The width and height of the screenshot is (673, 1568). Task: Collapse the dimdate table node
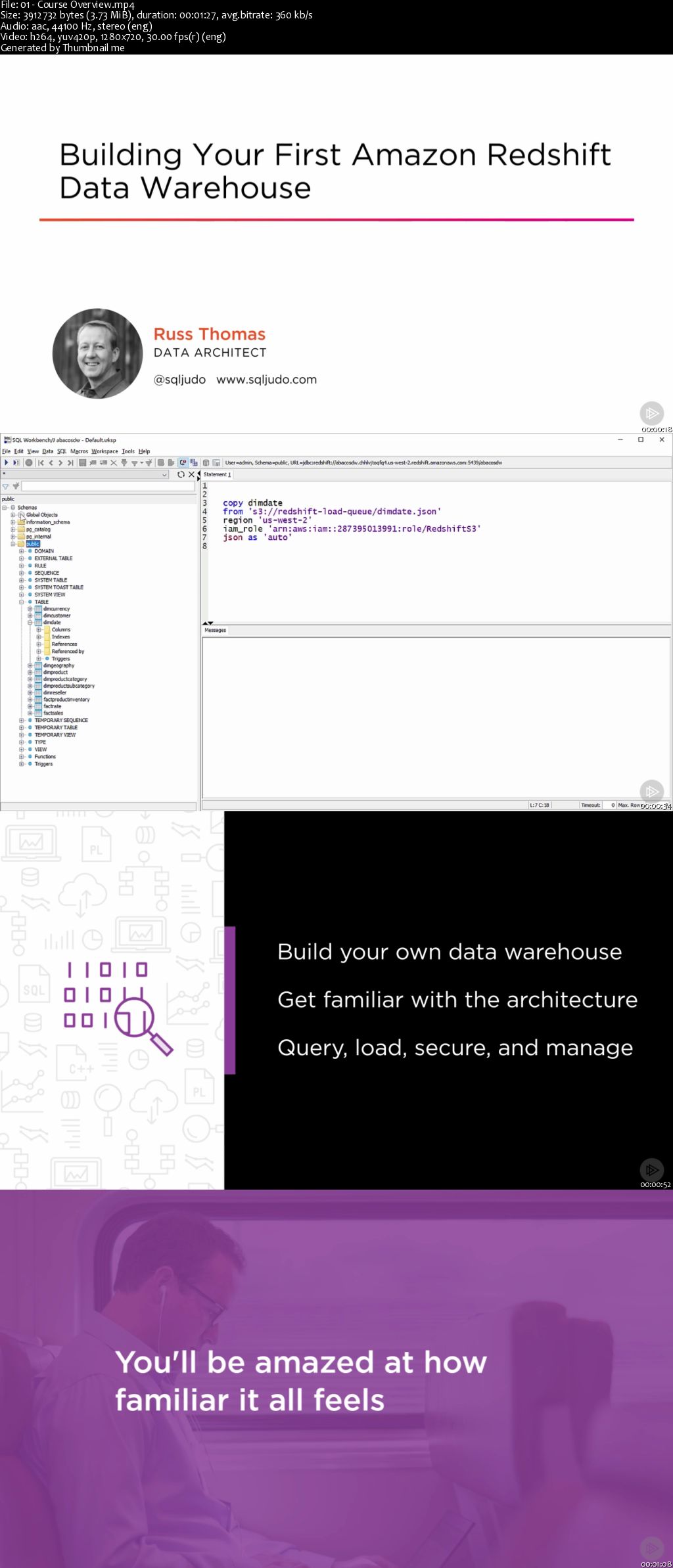(30, 623)
